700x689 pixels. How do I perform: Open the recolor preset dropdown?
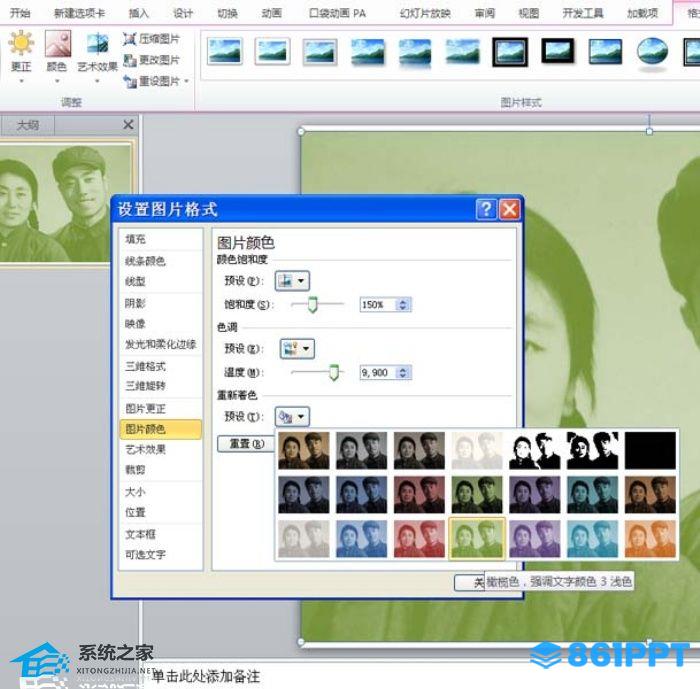point(292,417)
